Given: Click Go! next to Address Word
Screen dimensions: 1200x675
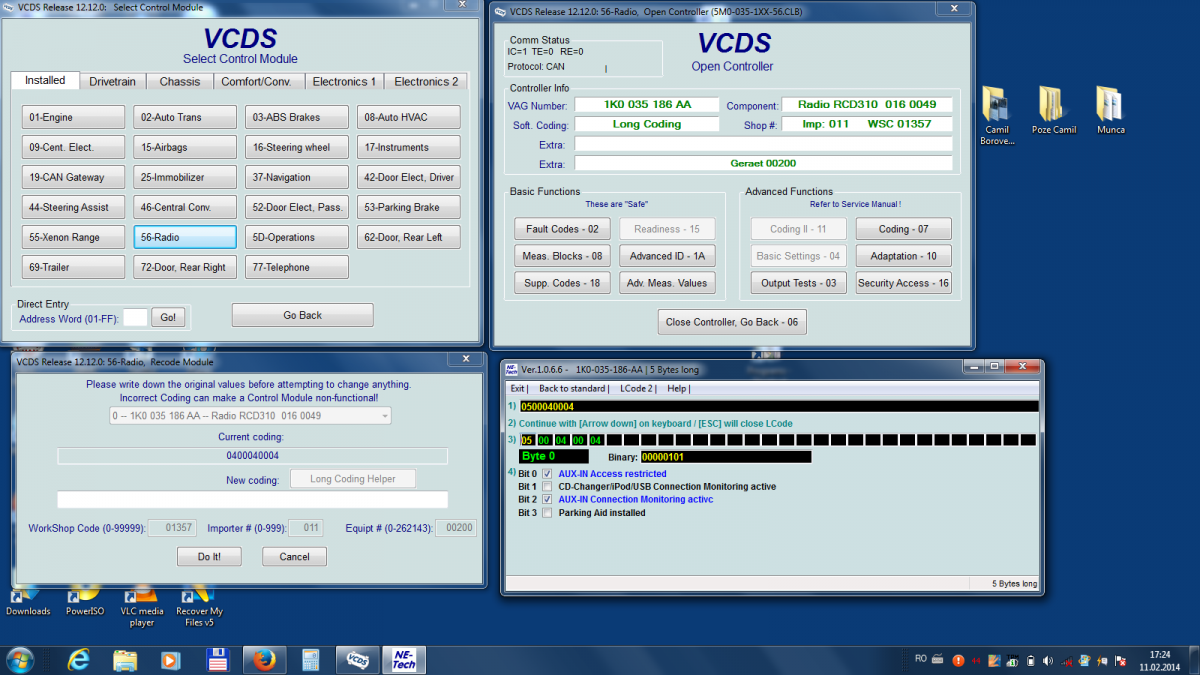Looking at the screenshot, I should (x=169, y=317).
